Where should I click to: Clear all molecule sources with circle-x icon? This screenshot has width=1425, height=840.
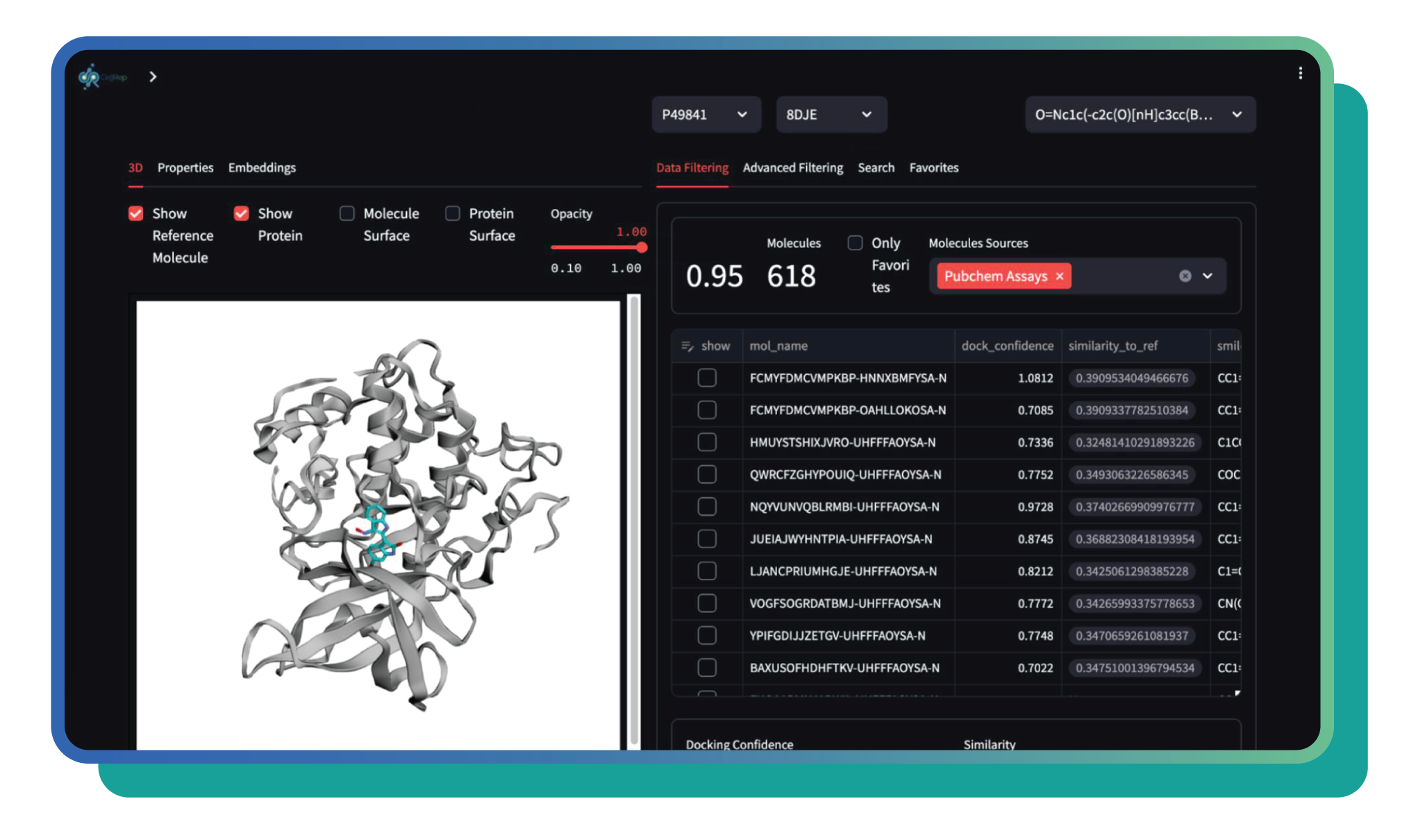click(1185, 276)
